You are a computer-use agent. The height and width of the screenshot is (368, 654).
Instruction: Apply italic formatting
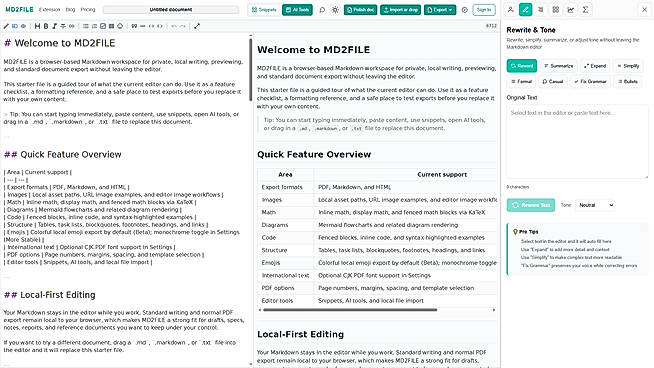coord(54,26)
